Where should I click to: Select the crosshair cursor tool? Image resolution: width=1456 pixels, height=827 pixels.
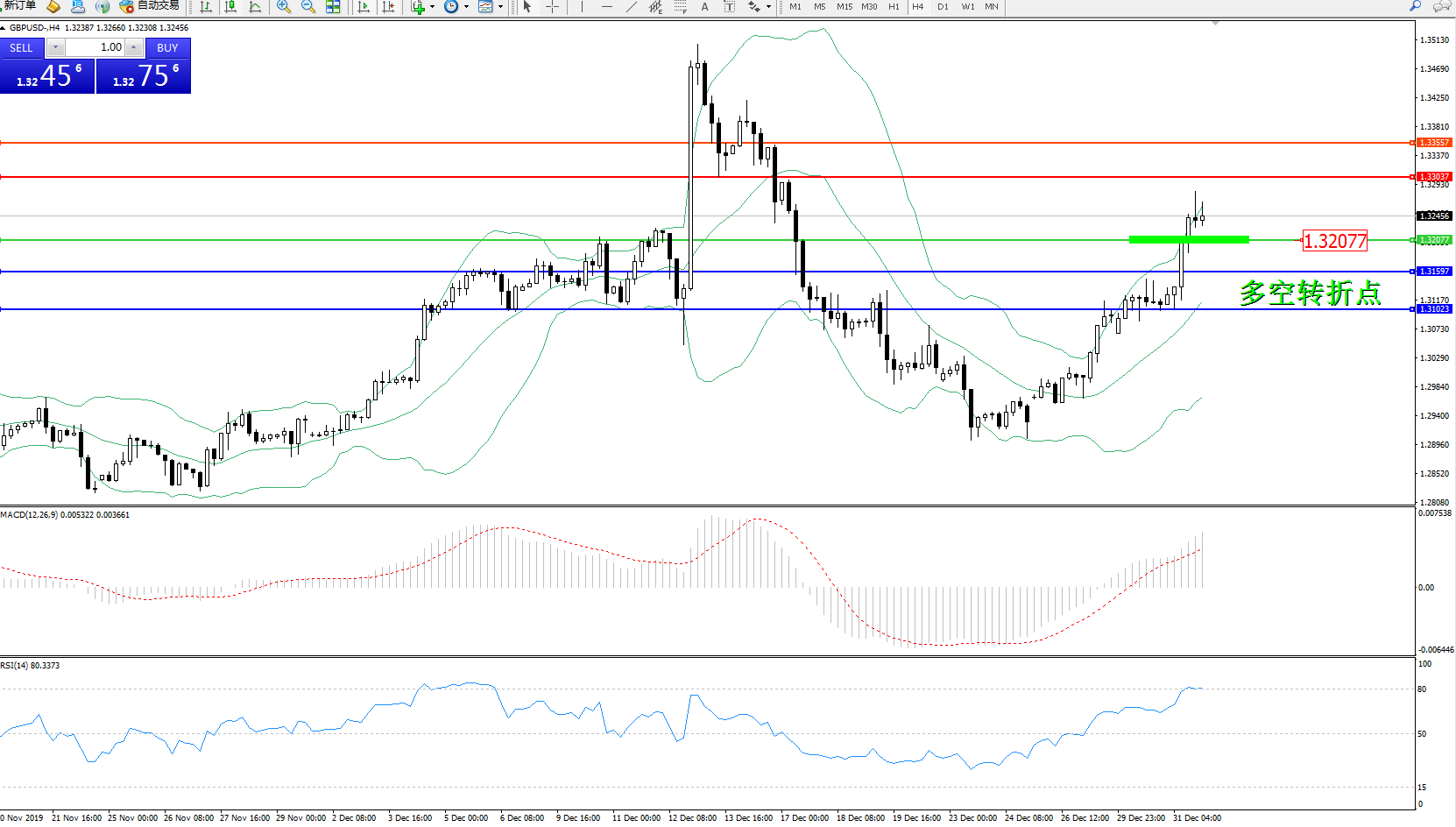[552, 7]
